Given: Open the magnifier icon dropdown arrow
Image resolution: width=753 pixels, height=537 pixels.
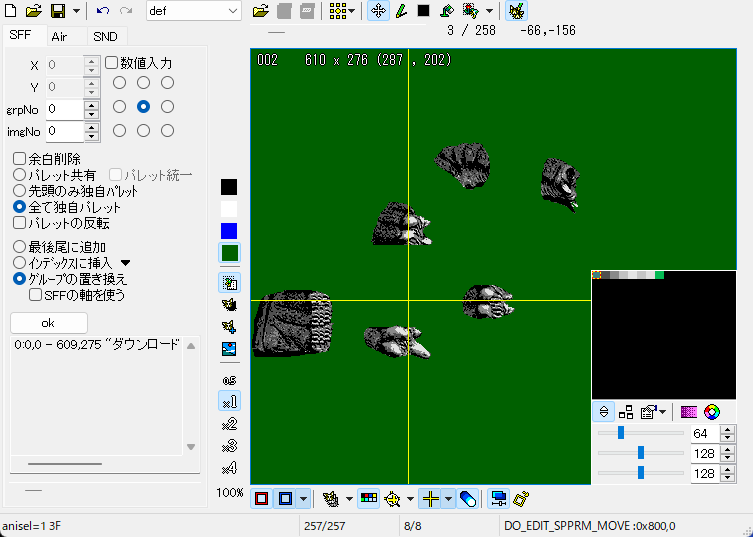Looking at the screenshot, I should click(410, 499).
